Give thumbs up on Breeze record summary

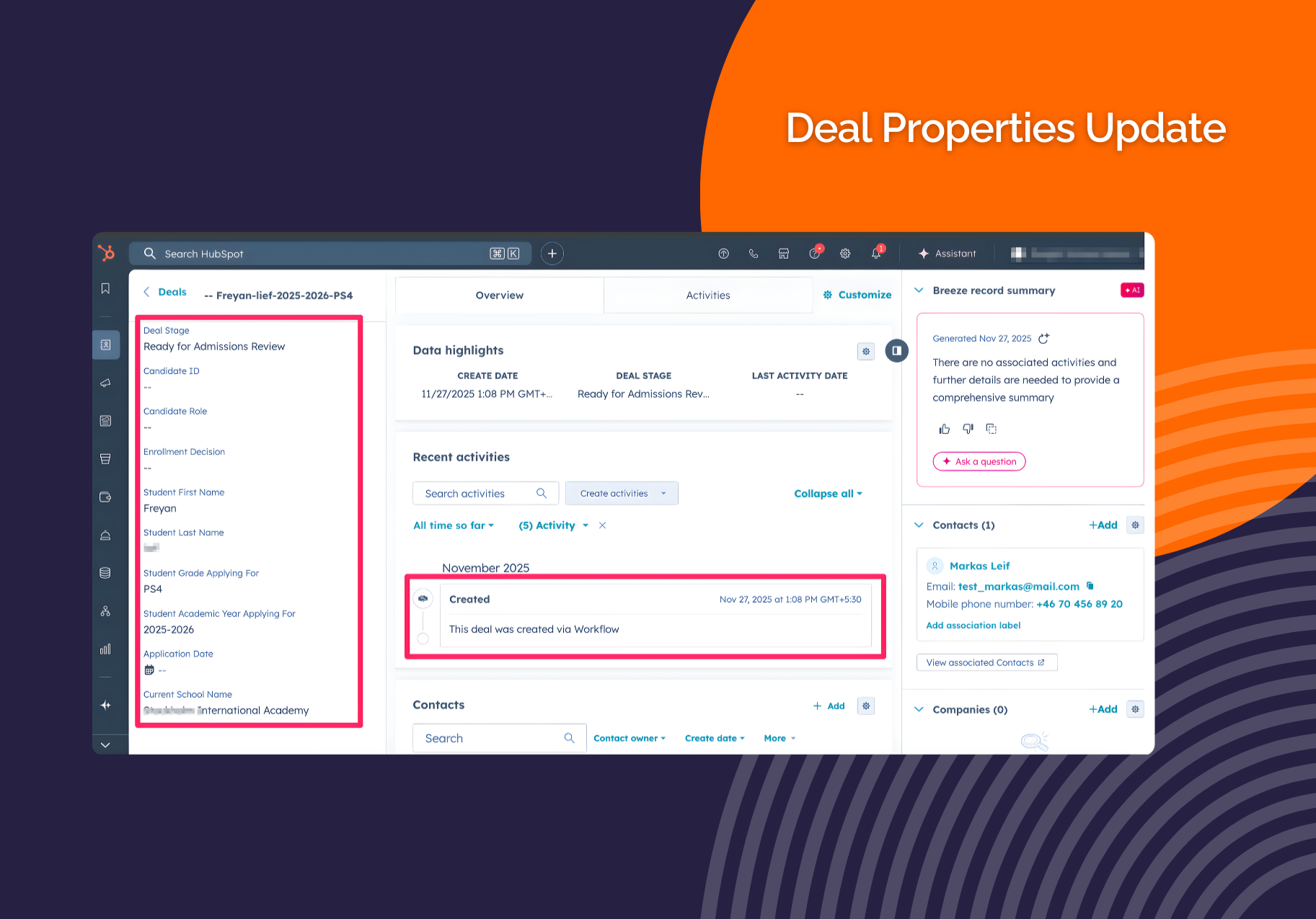click(944, 428)
